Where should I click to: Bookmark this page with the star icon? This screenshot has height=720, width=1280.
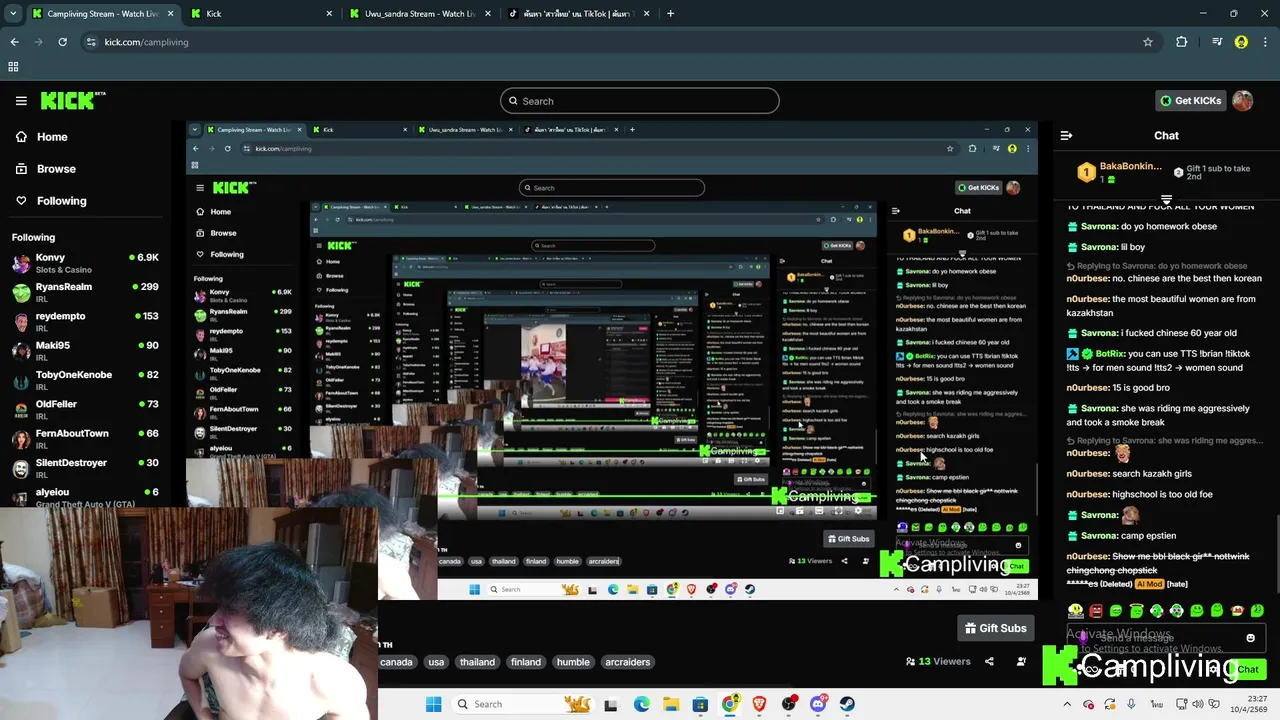pos(1148,42)
